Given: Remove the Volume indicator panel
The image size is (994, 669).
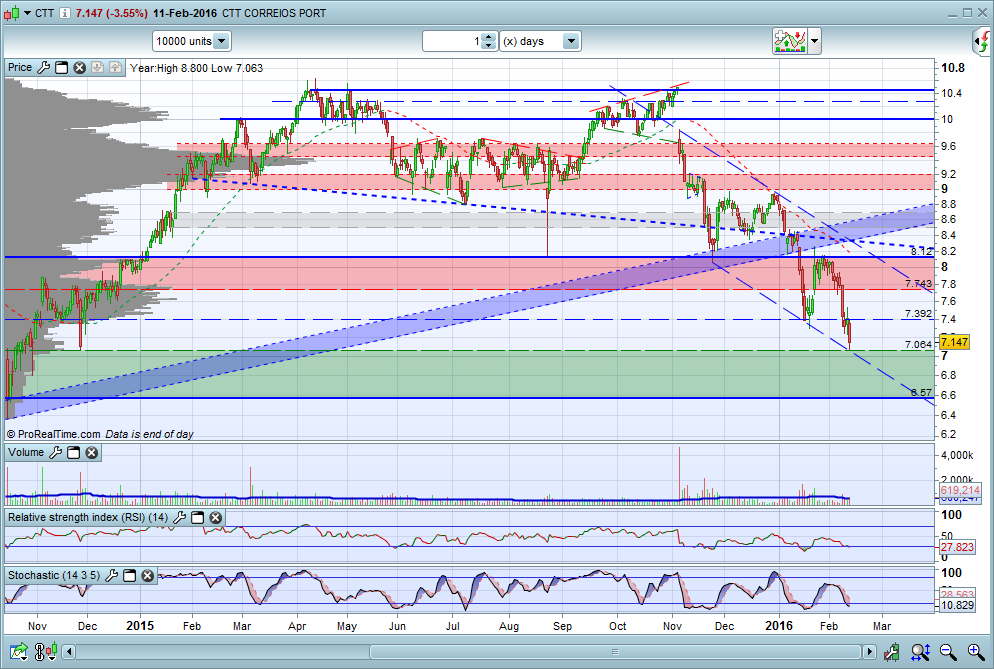Looking at the screenshot, I should [x=91, y=453].
